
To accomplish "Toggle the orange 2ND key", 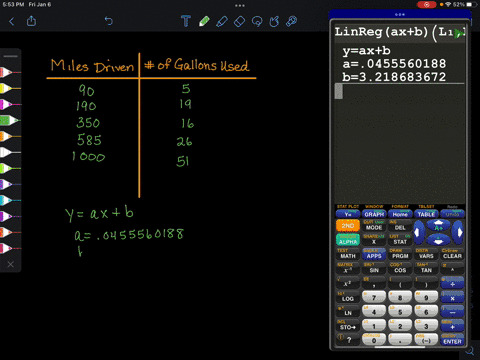I will [x=348, y=226].
